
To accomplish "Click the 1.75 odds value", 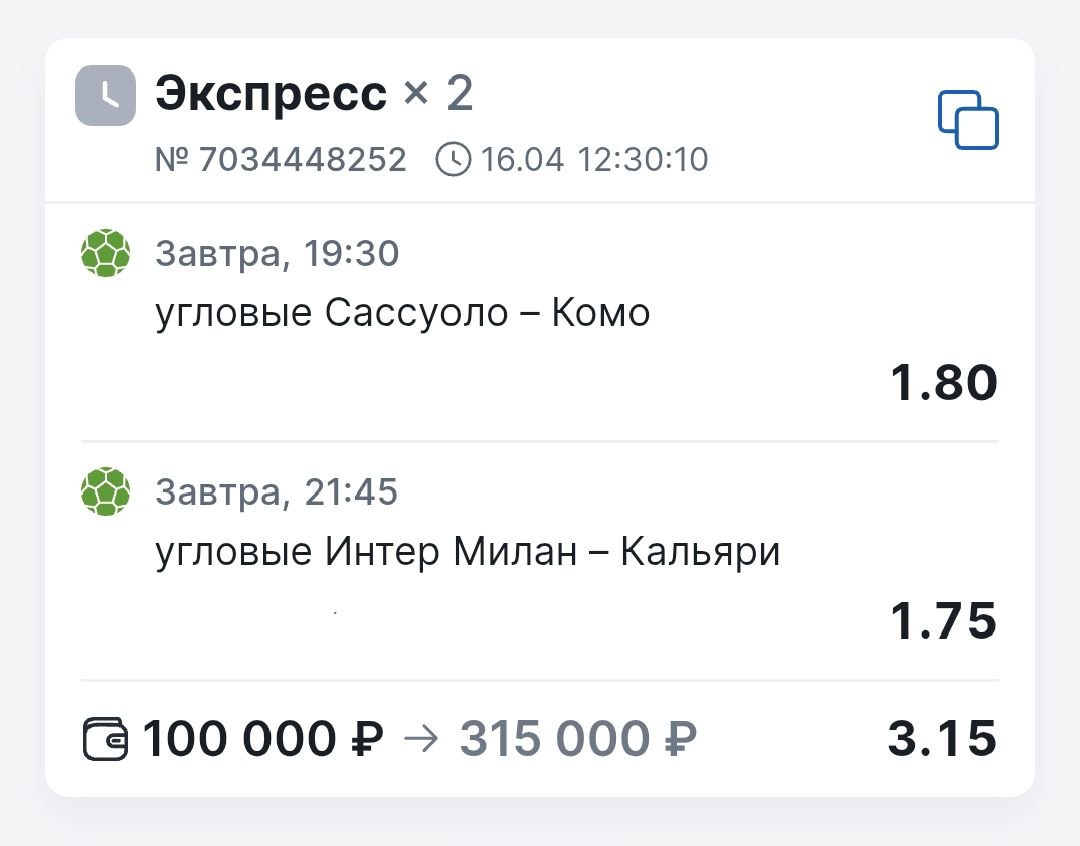I will [x=943, y=622].
